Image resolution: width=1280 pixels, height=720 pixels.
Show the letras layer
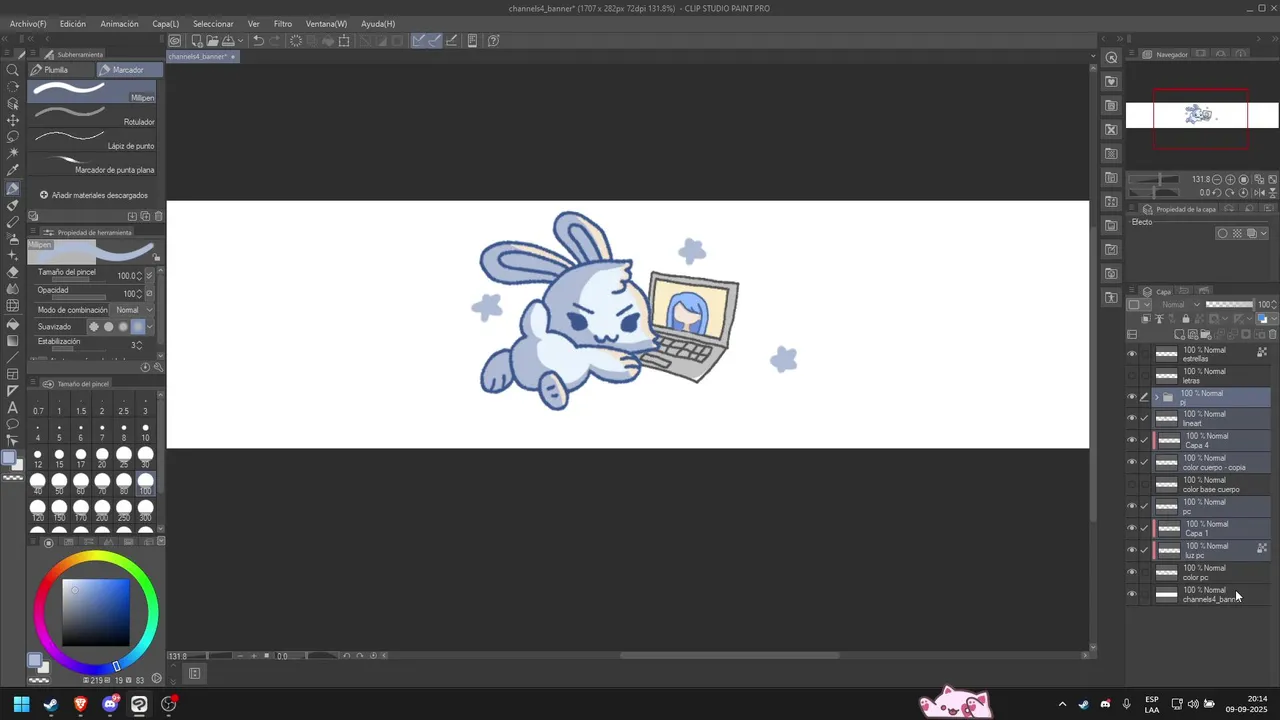coord(1132,376)
